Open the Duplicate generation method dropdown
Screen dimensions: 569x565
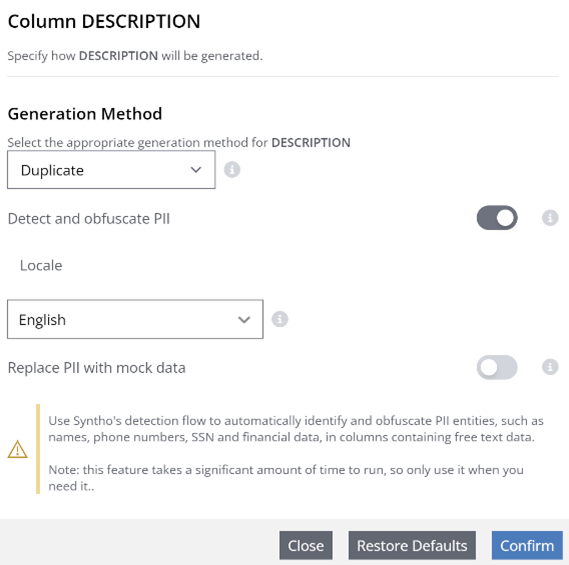pos(111,170)
